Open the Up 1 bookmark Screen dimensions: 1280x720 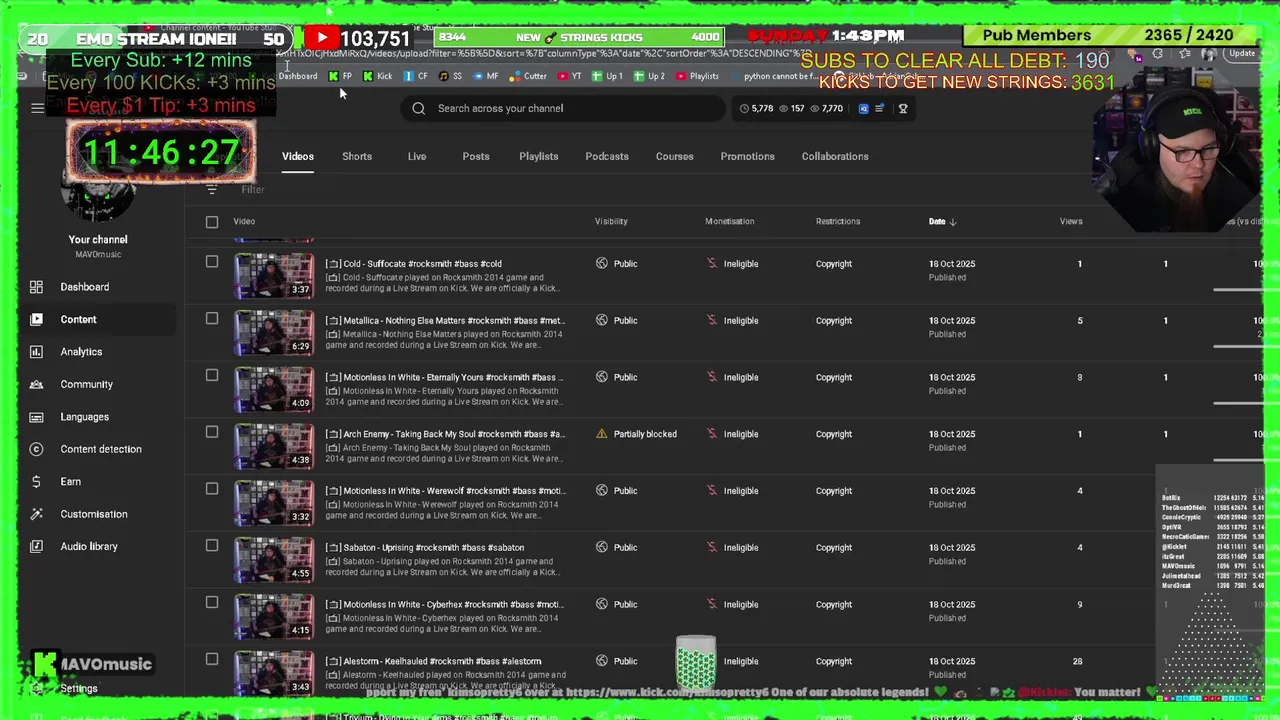click(608, 76)
